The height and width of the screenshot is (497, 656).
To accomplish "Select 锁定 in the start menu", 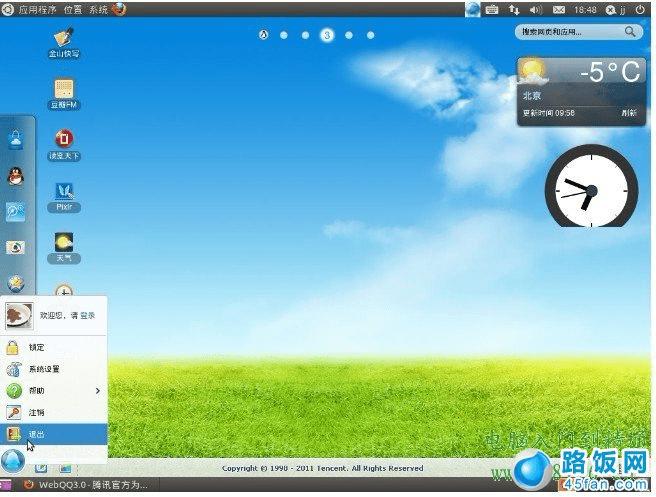I will [x=54, y=347].
